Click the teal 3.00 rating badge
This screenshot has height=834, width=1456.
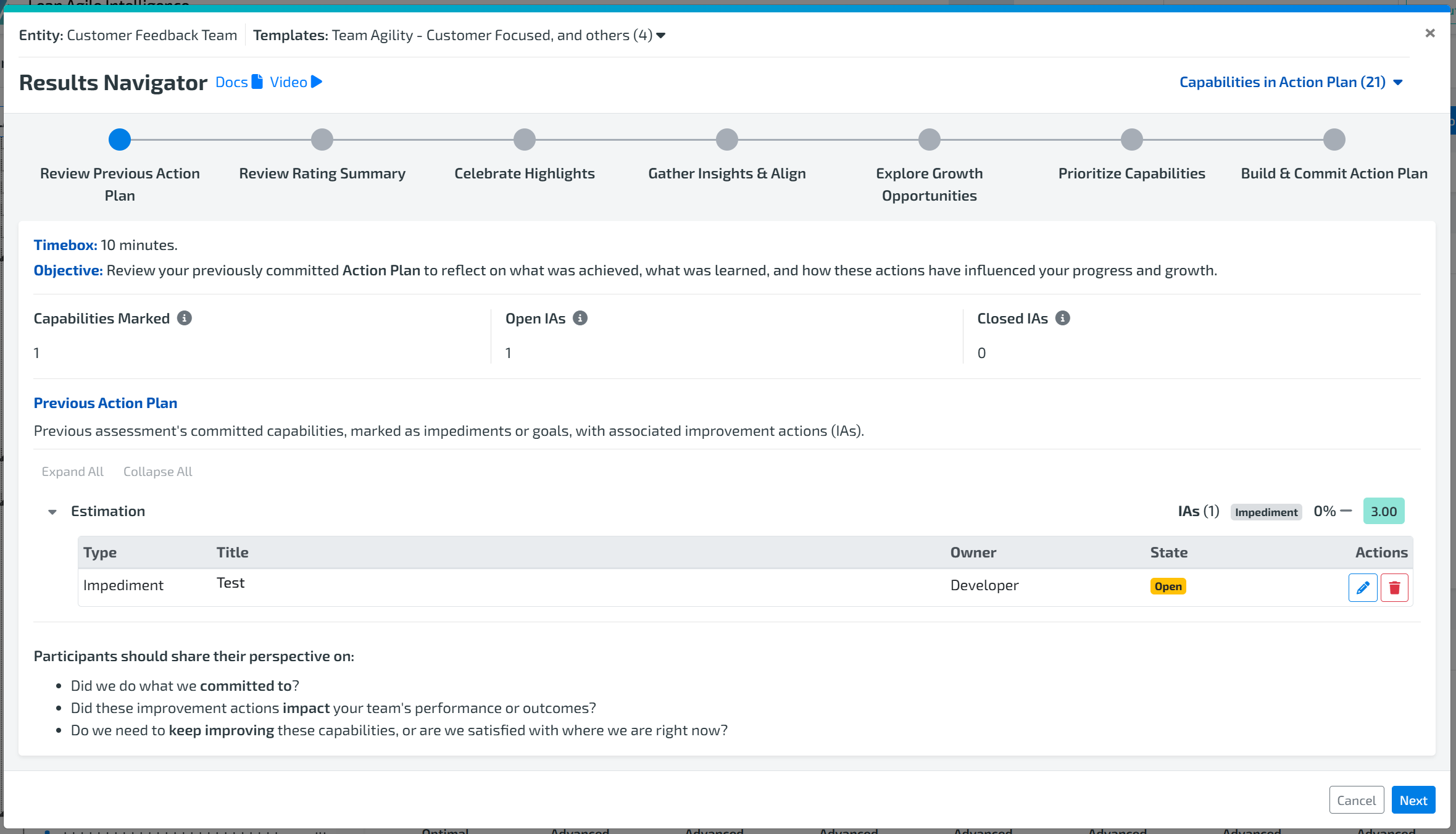coord(1383,511)
